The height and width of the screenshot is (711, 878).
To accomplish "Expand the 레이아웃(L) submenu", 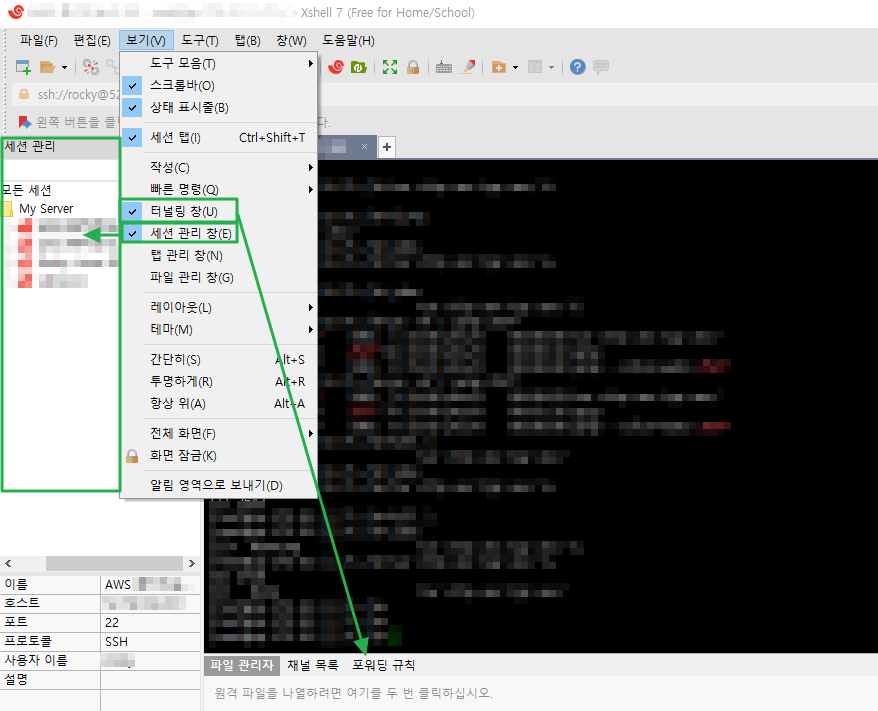I will [219, 307].
